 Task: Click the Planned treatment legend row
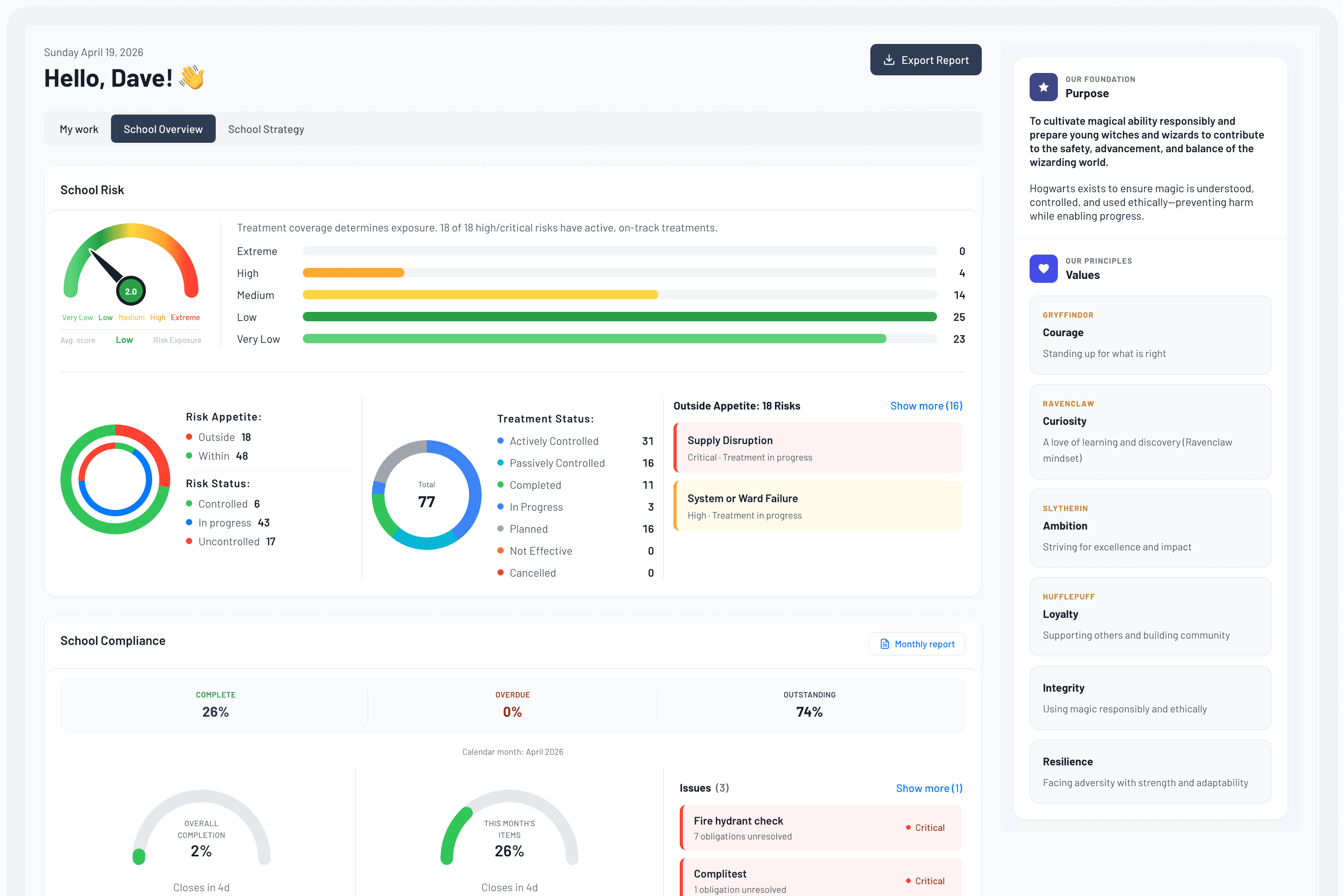(575, 529)
